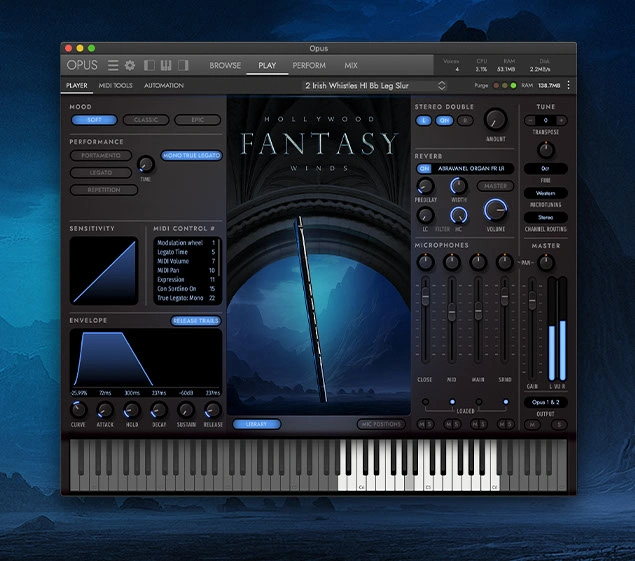The height and width of the screenshot is (561, 635).
Task: Click the Mic Positions button
Action: (381, 424)
